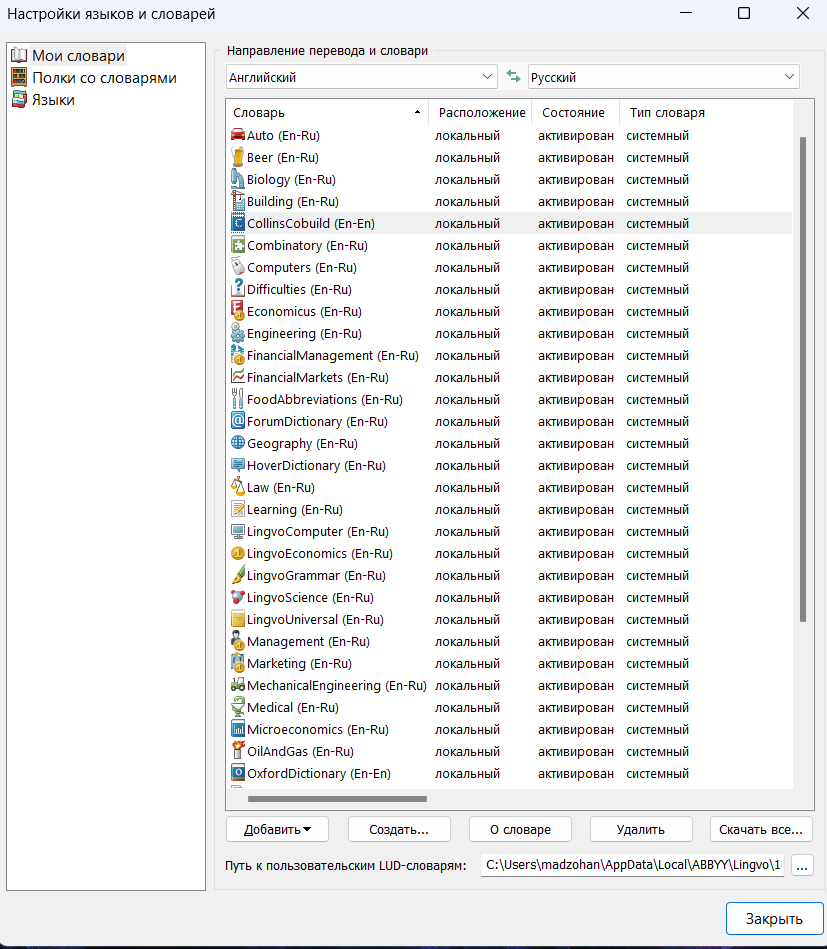Select the Marketing (En-Ru) row

[x=510, y=663]
